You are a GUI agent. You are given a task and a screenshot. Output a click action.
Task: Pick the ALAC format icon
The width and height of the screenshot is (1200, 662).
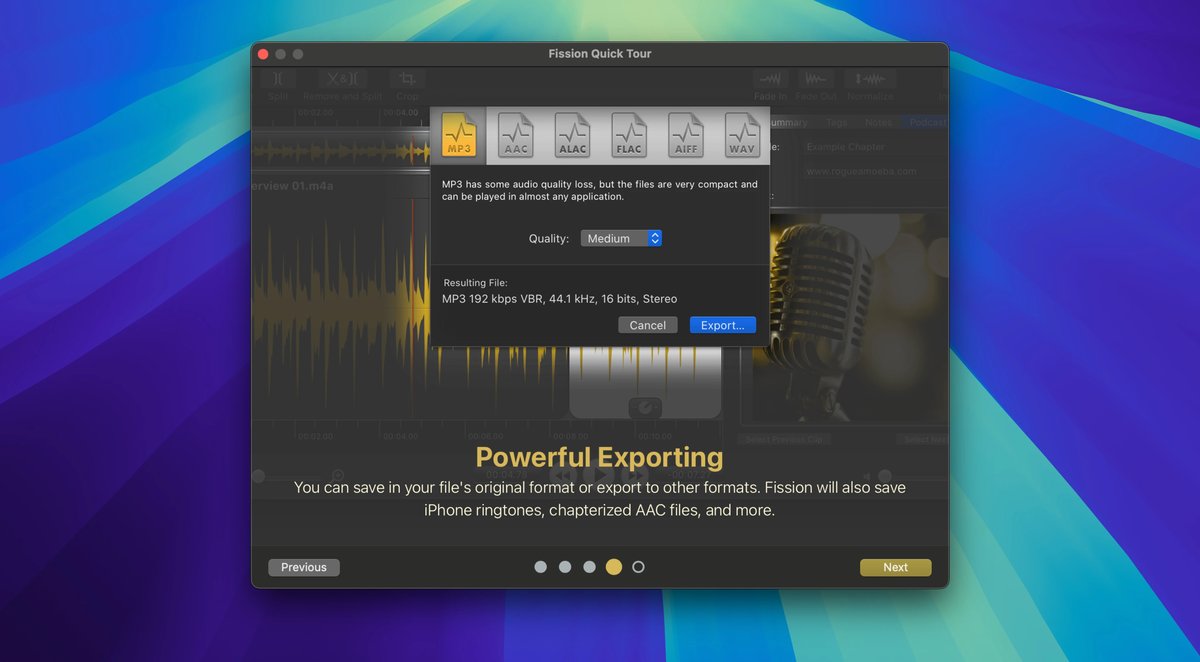tap(573, 135)
